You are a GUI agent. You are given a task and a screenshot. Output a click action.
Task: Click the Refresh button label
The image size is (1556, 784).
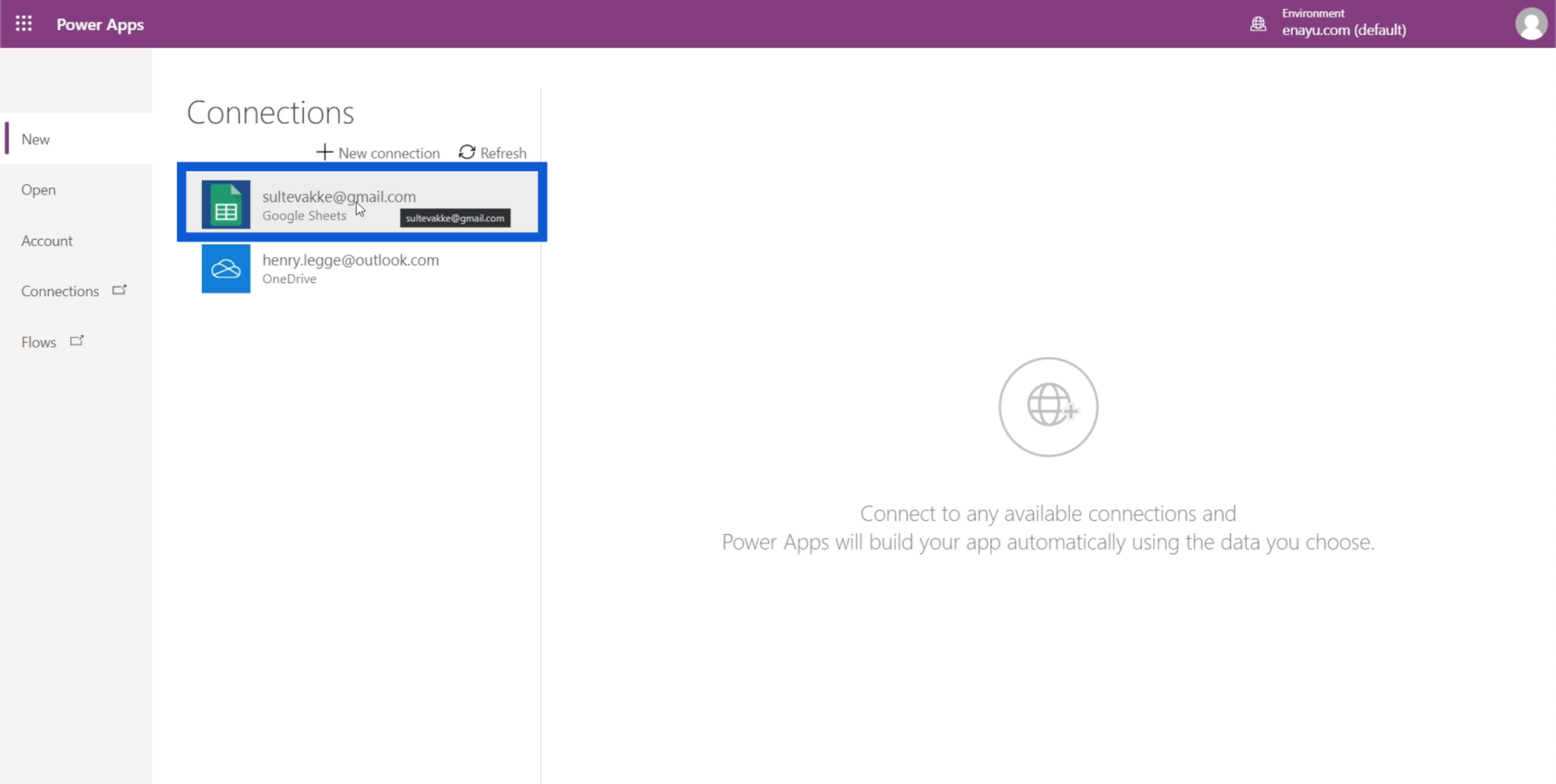coord(503,154)
